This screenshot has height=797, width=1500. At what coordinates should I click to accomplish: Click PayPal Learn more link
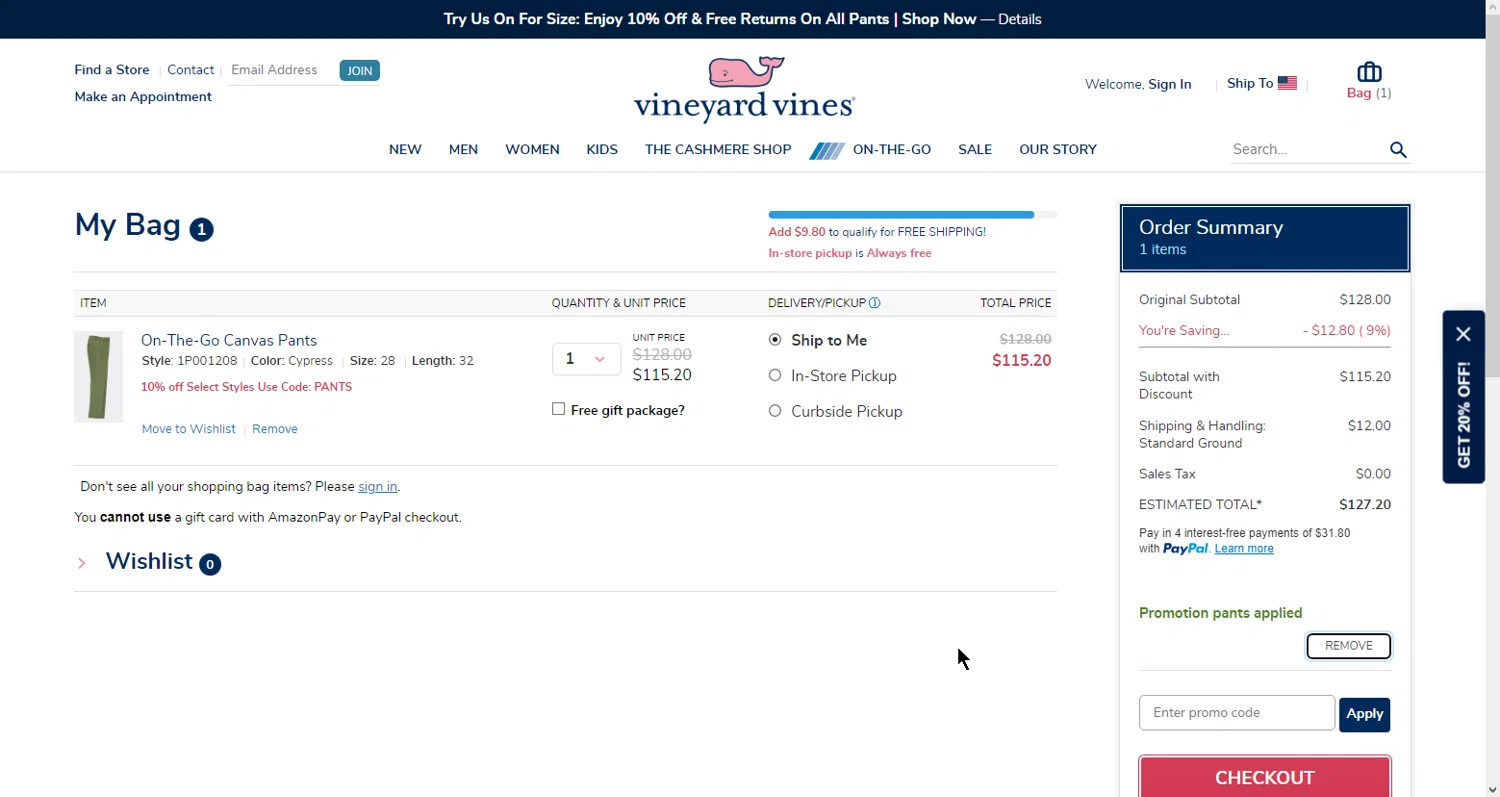[x=1244, y=549]
